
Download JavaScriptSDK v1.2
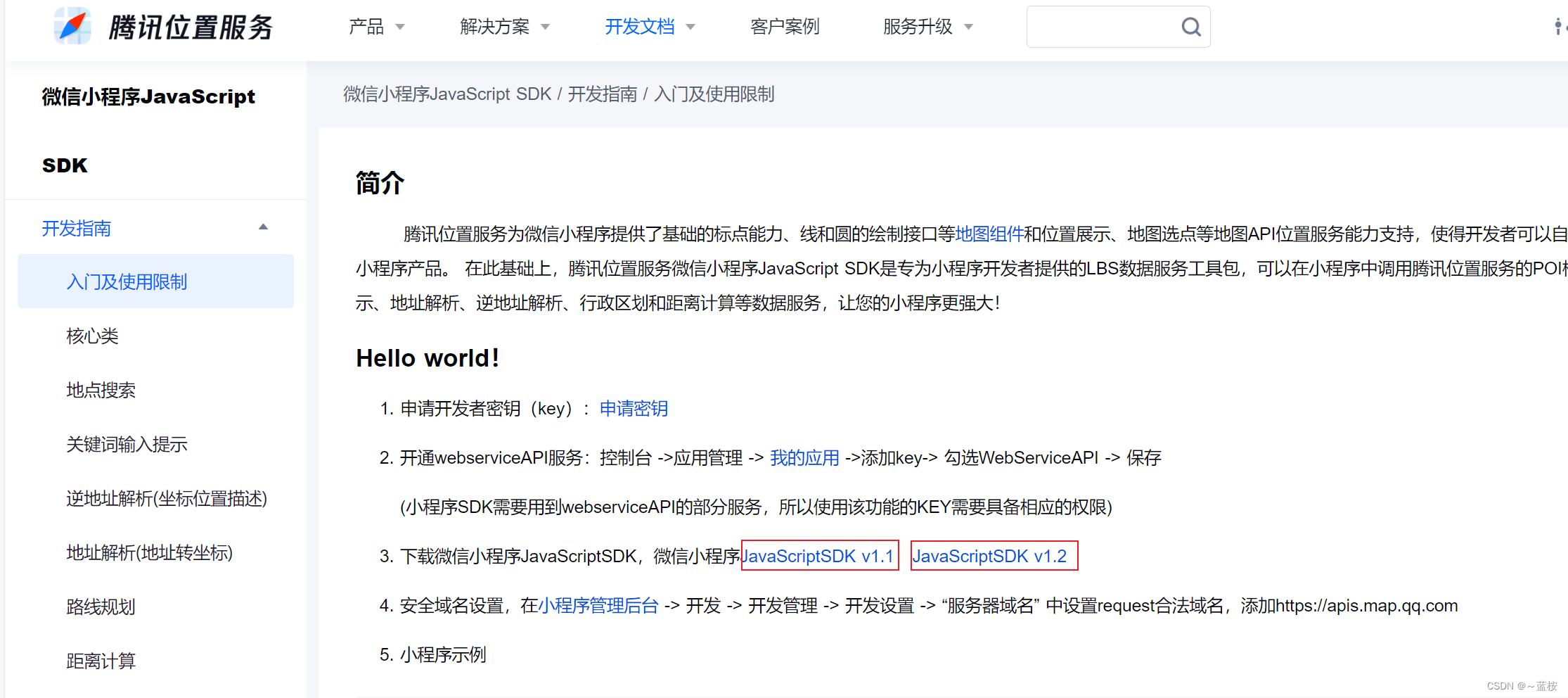pyautogui.click(x=989, y=556)
